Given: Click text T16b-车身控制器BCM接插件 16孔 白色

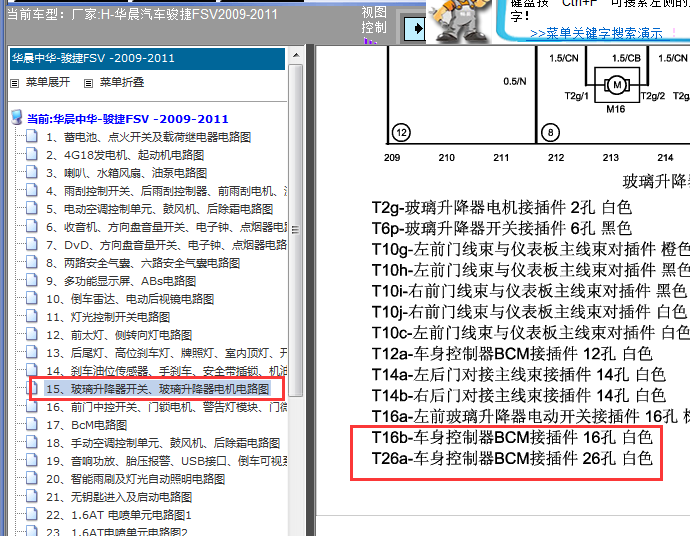Looking at the screenshot, I should [512, 438].
